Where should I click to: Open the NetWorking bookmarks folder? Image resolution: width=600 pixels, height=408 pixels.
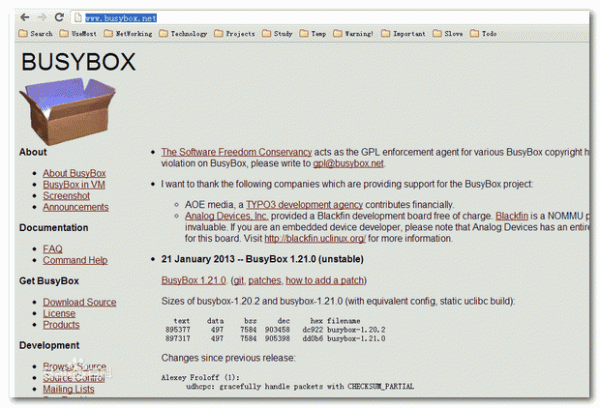click(x=128, y=34)
